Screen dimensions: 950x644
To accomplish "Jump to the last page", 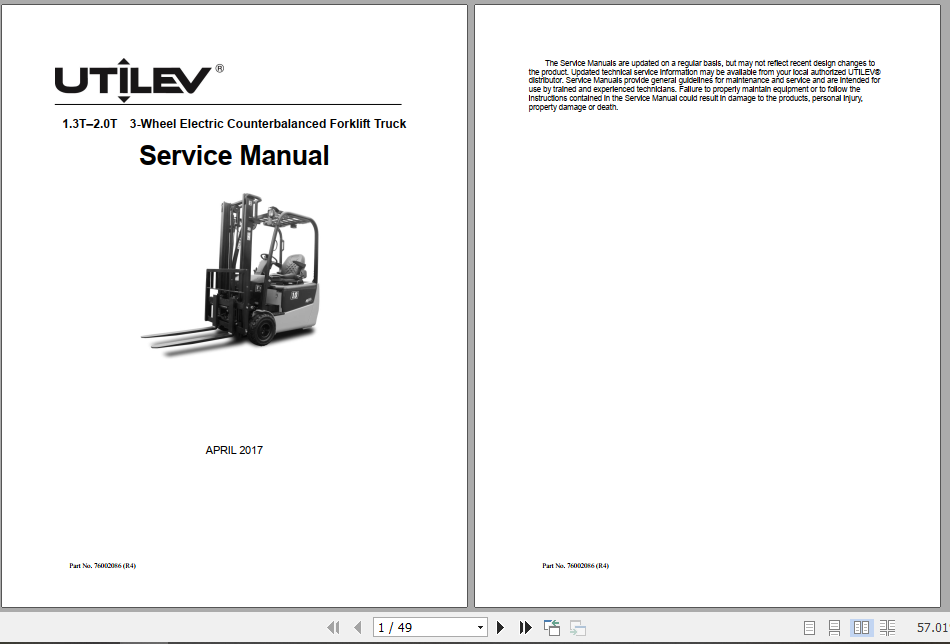I will [525, 628].
